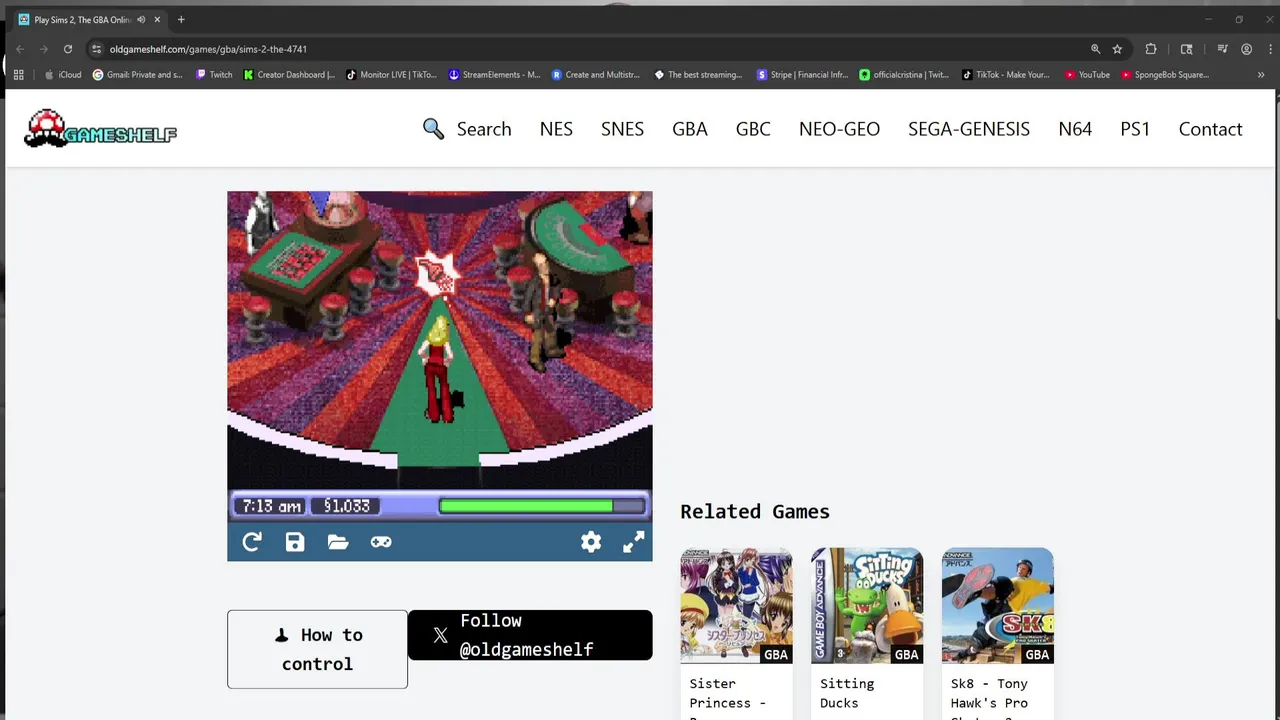Enter fullscreen mode for the game
Viewport: 1280px width, 720px height.
point(634,542)
